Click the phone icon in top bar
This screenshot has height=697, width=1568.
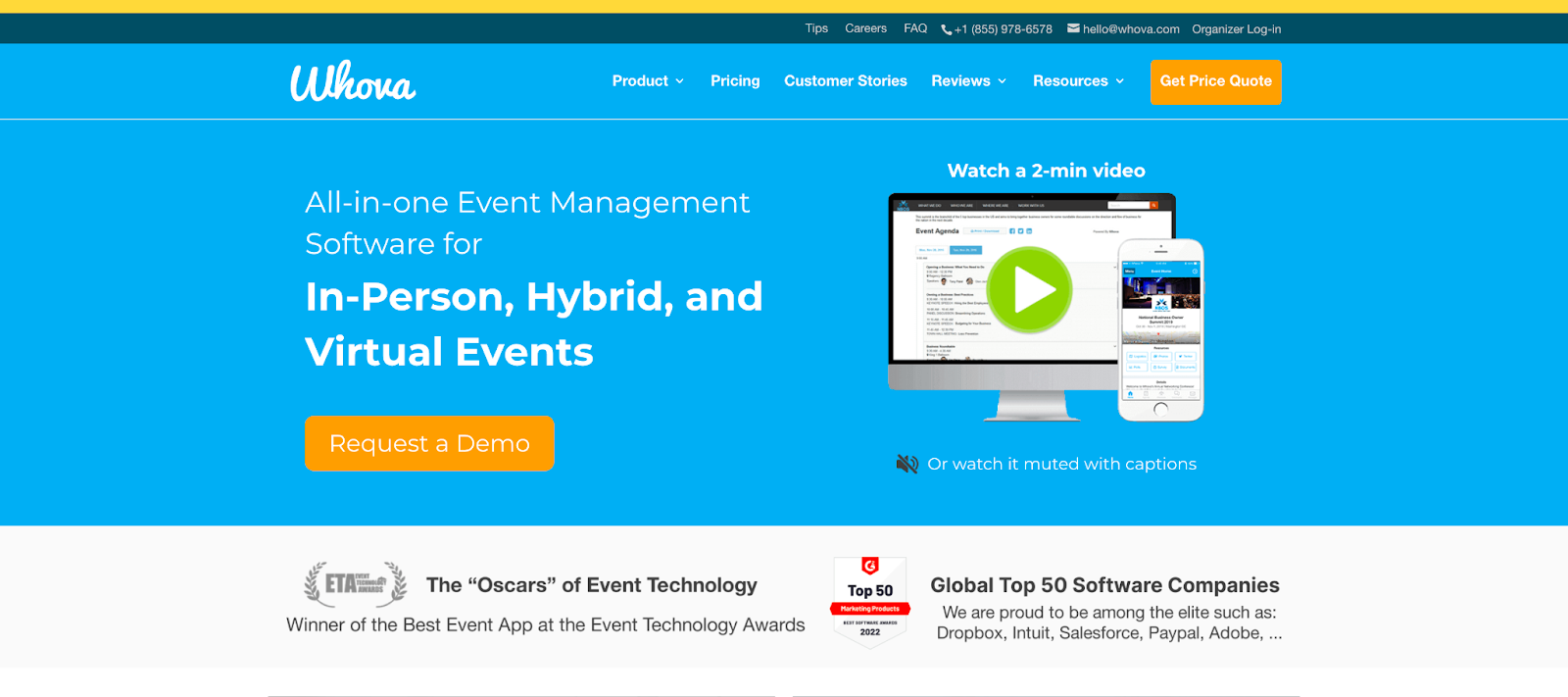click(x=946, y=29)
